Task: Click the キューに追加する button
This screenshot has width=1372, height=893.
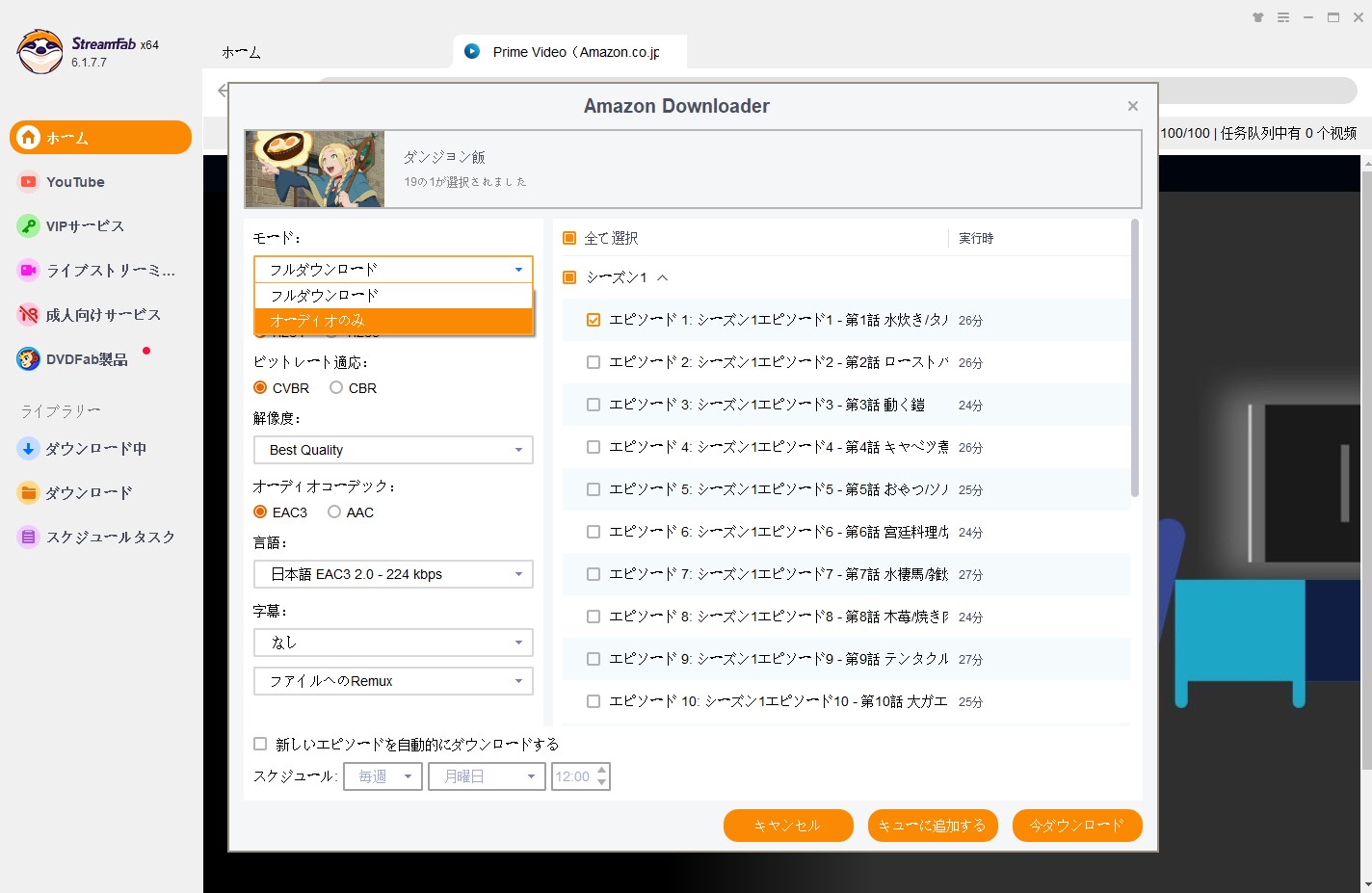Action: (x=933, y=826)
